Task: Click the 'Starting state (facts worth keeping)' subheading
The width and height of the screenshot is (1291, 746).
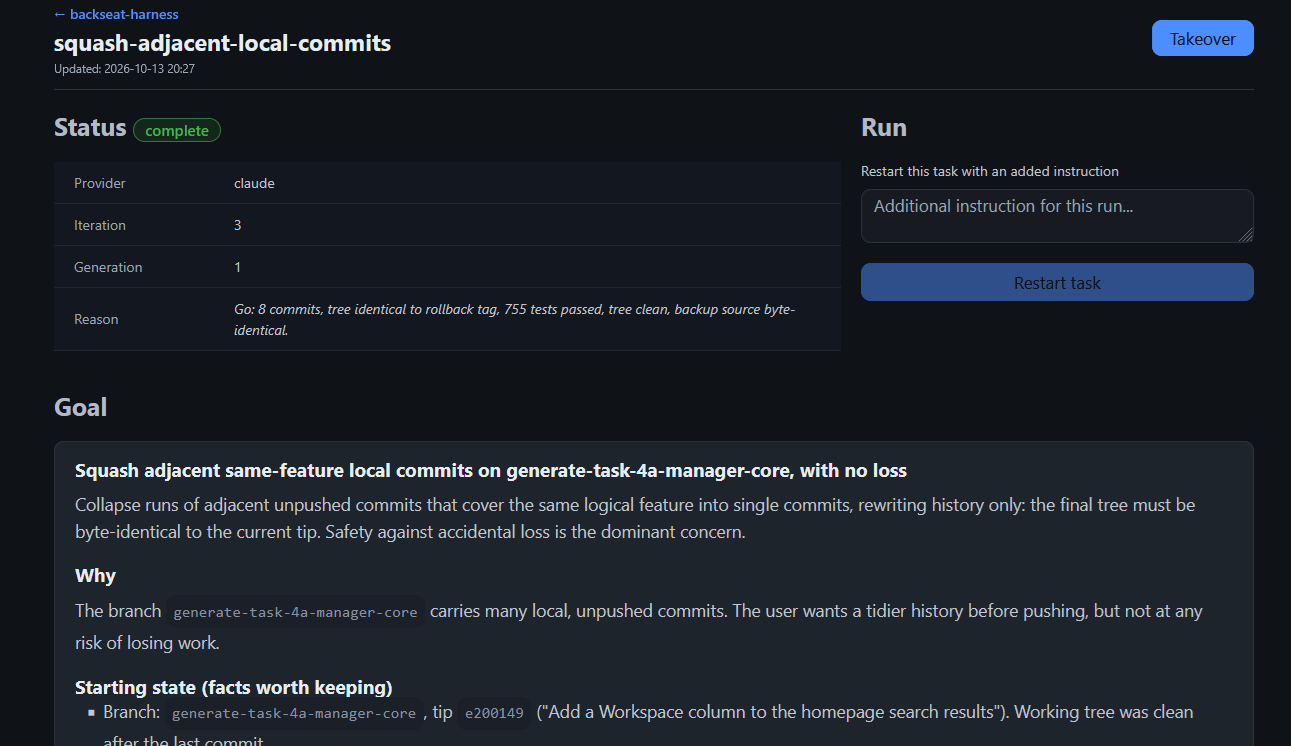Action: [234, 687]
